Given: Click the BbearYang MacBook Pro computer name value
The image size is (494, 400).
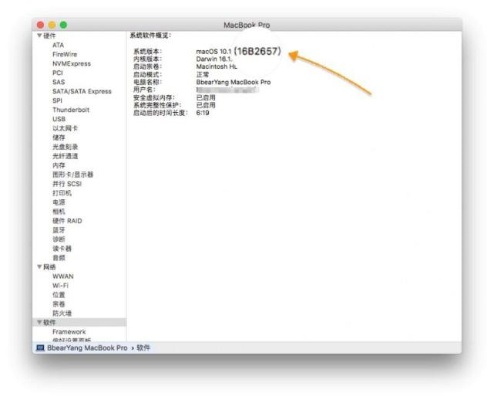Looking at the screenshot, I should click(x=233, y=82).
